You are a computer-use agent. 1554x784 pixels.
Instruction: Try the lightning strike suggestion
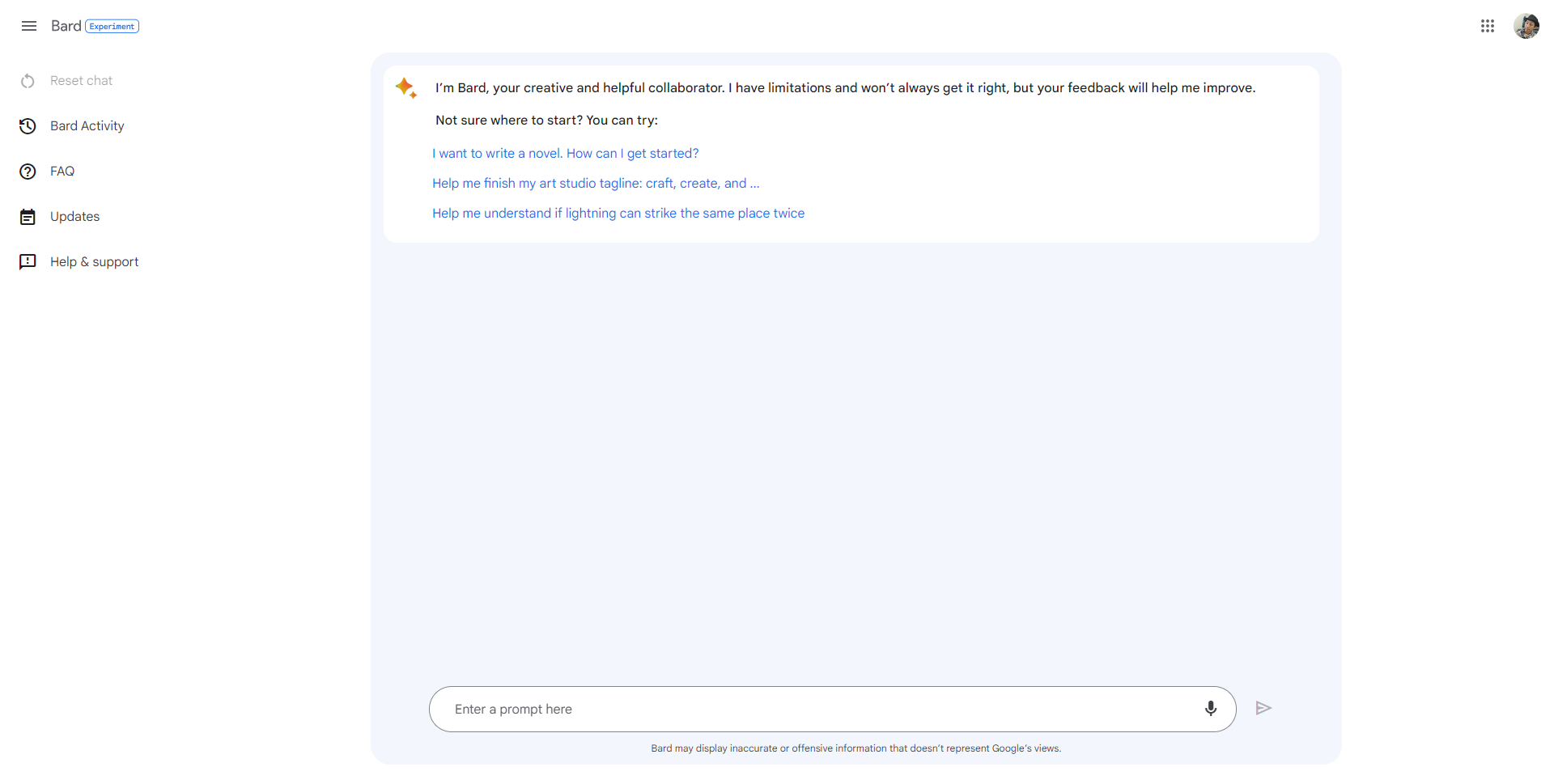pos(618,214)
